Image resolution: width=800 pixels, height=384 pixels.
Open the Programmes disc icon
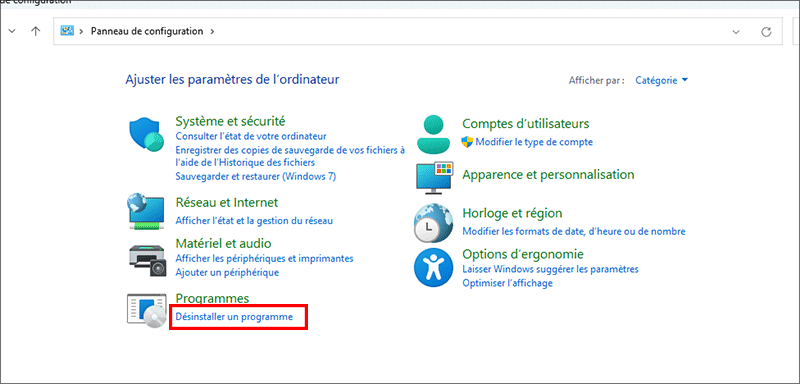(x=146, y=310)
